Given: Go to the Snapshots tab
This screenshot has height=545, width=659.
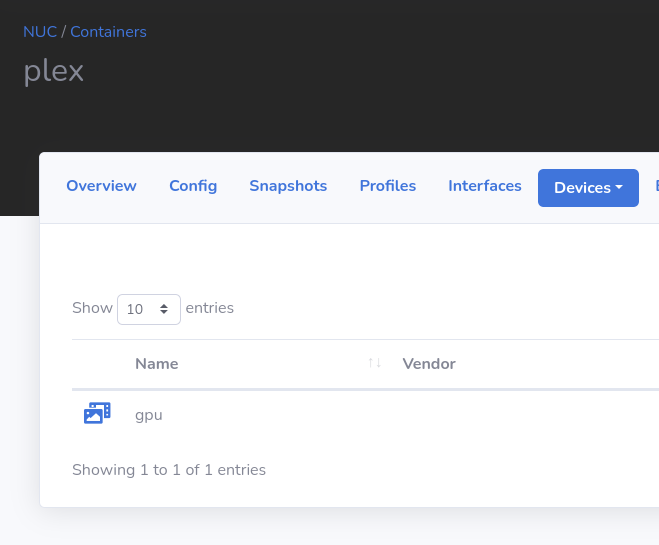Looking at the screenshot, I should click(288, 186).
